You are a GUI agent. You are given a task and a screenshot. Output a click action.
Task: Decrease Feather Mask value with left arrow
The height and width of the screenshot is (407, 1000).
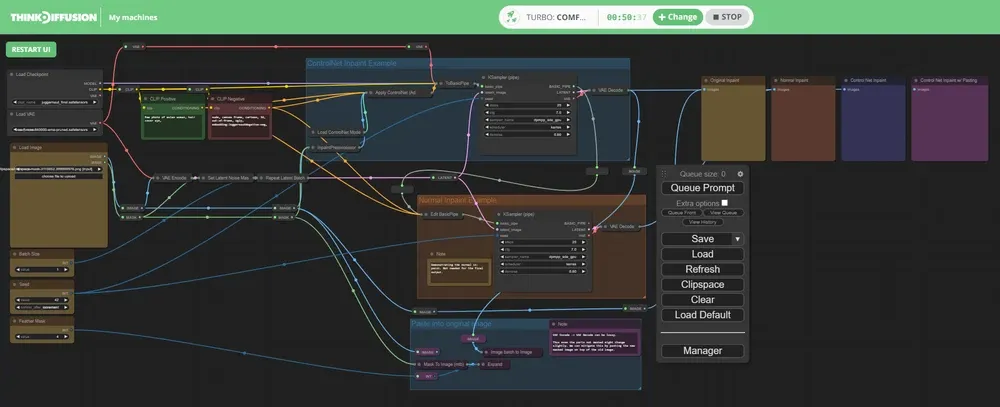tap(17, 337)
